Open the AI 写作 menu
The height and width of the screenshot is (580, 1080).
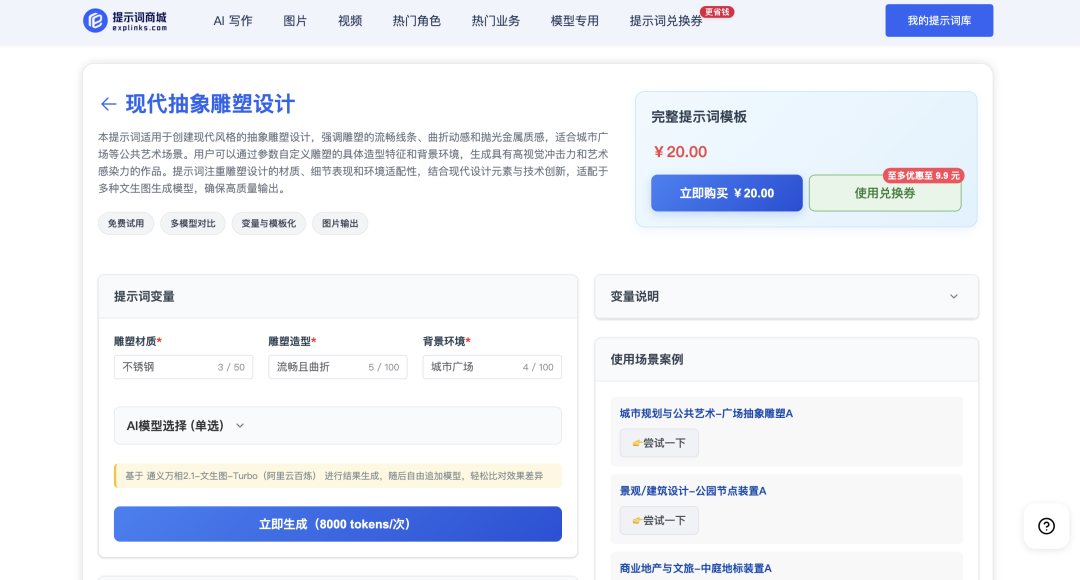tap(233, 21)
